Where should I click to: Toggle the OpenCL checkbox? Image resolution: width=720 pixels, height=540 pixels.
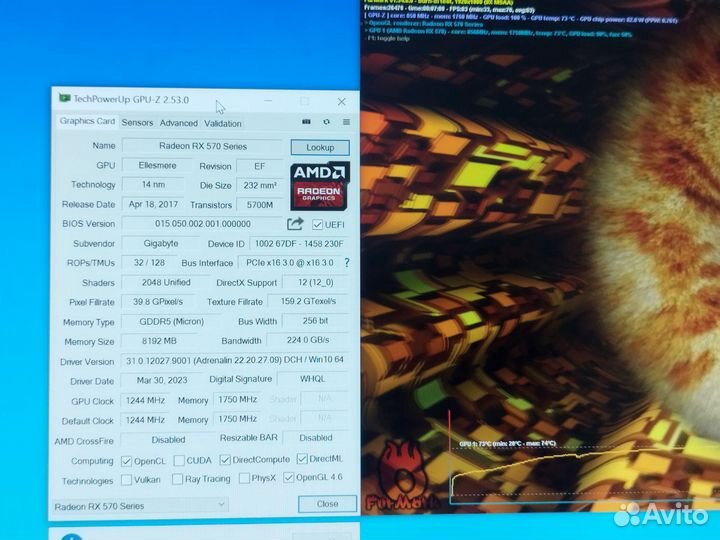tap(126, 461)
